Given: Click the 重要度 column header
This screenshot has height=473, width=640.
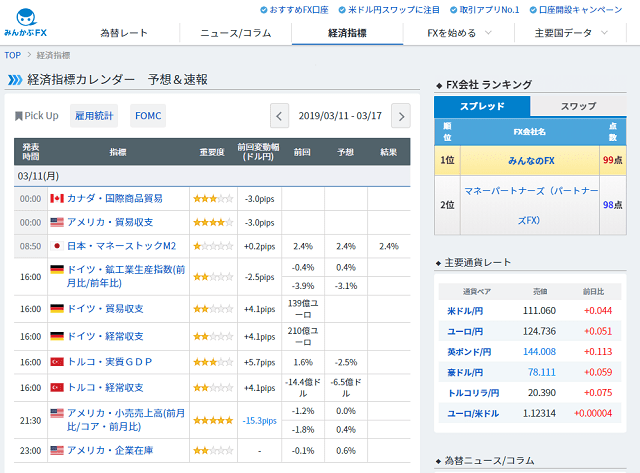Looking at the screenshot, I should (x=212, y=152).
